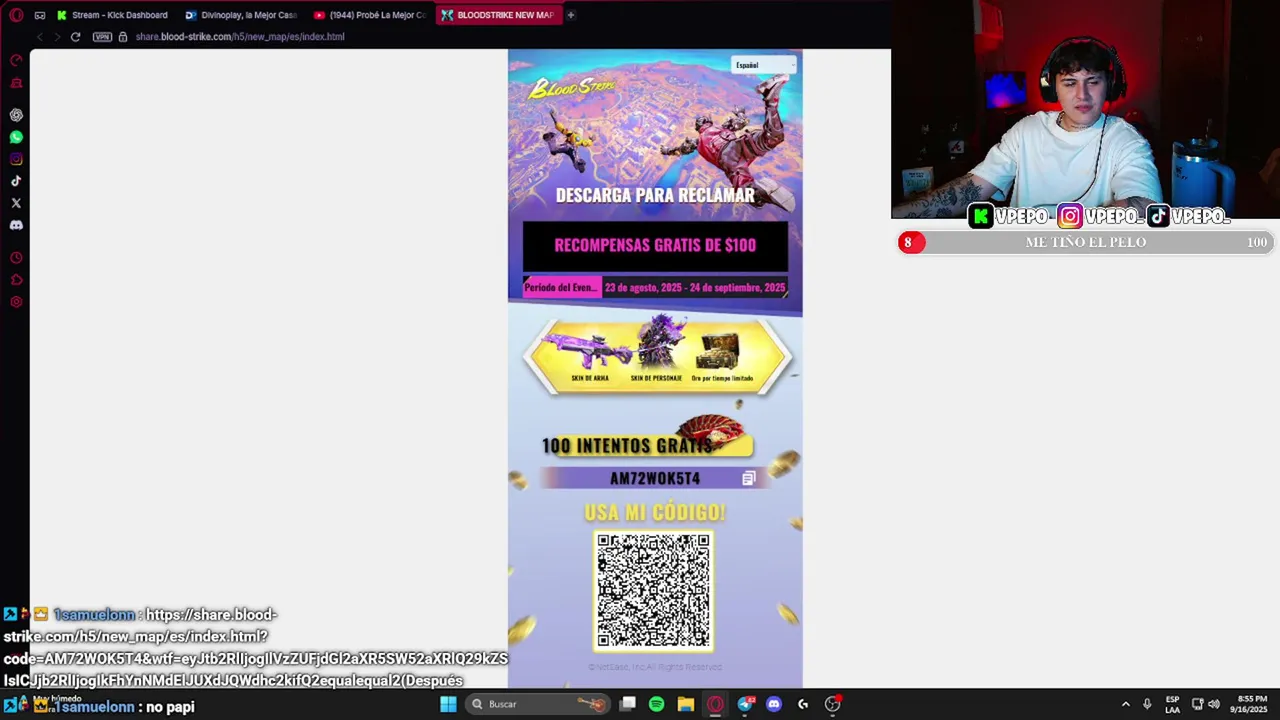Open WhatsApp from the sidebar
This screenshot has width=1280, height=720.
pos(16,137)
